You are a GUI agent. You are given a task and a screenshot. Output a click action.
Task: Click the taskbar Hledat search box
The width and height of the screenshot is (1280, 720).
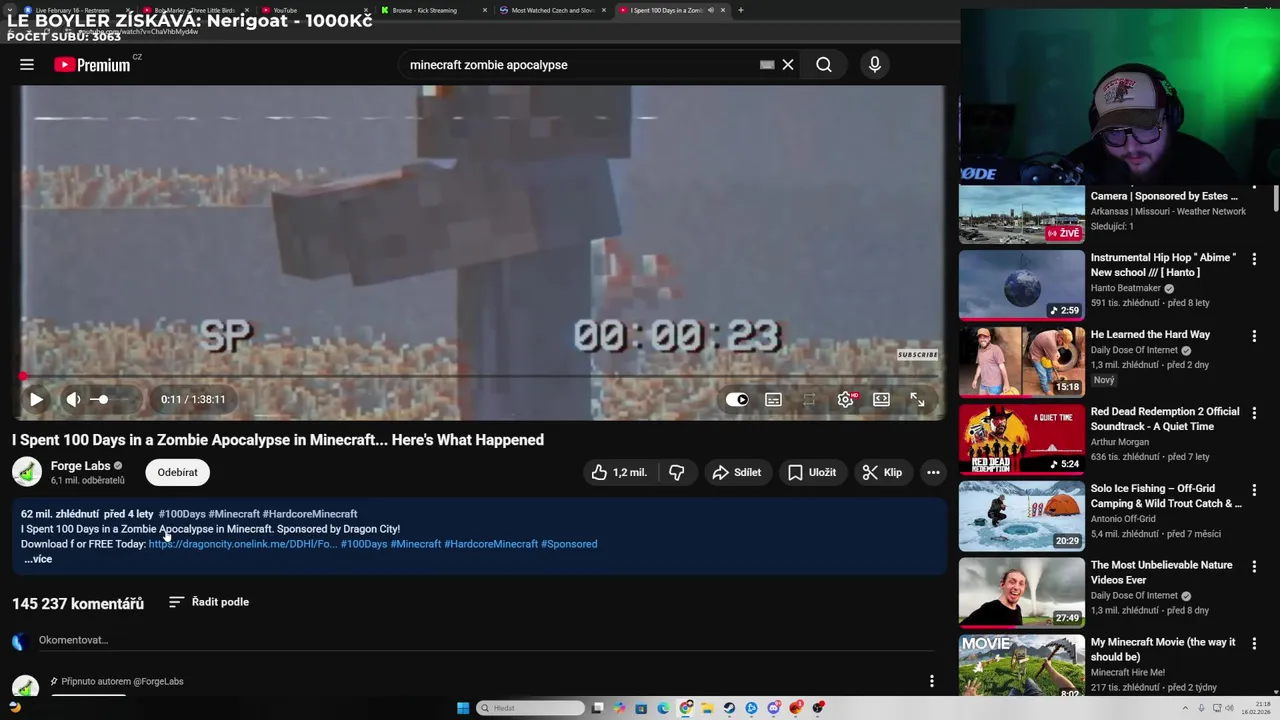point(531,708)
